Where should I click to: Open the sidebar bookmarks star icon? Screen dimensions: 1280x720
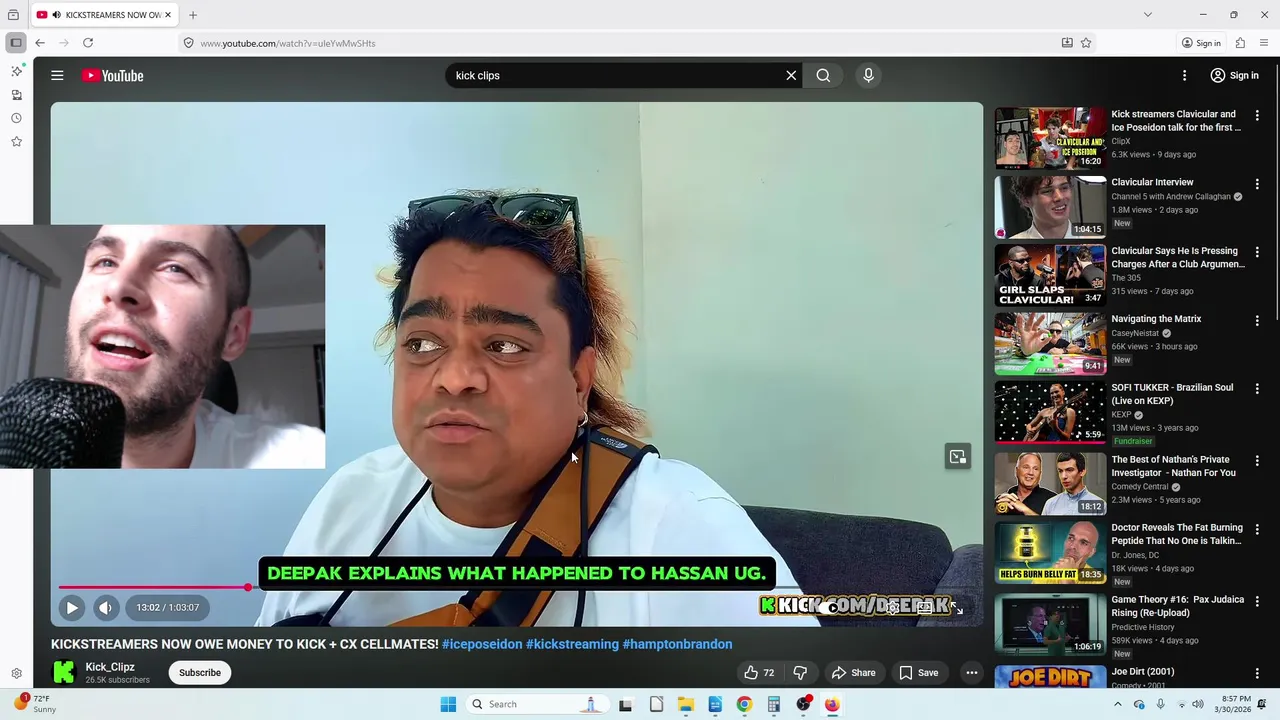point(16,142)
